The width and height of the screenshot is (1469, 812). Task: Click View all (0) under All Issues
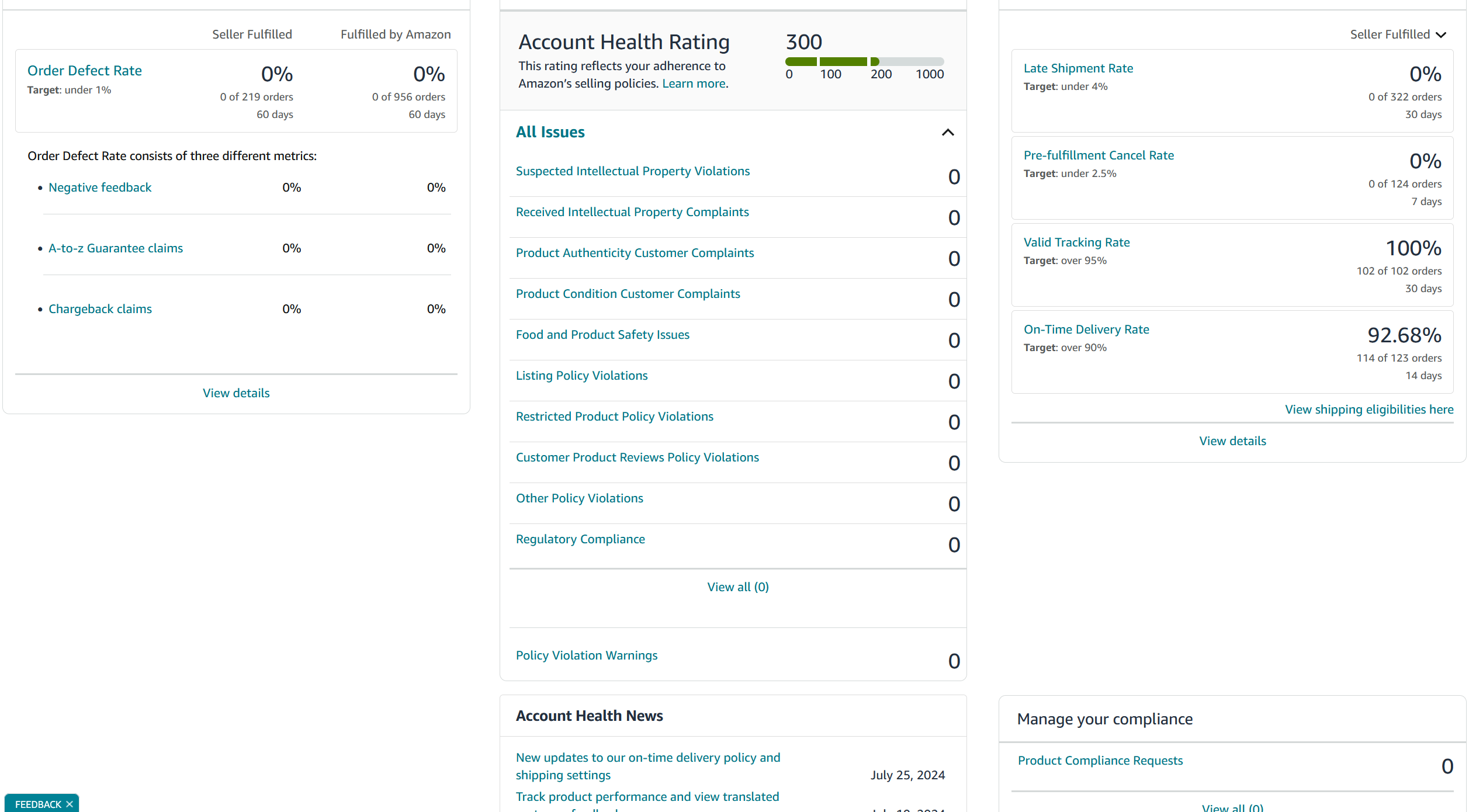tap(738, 587)
